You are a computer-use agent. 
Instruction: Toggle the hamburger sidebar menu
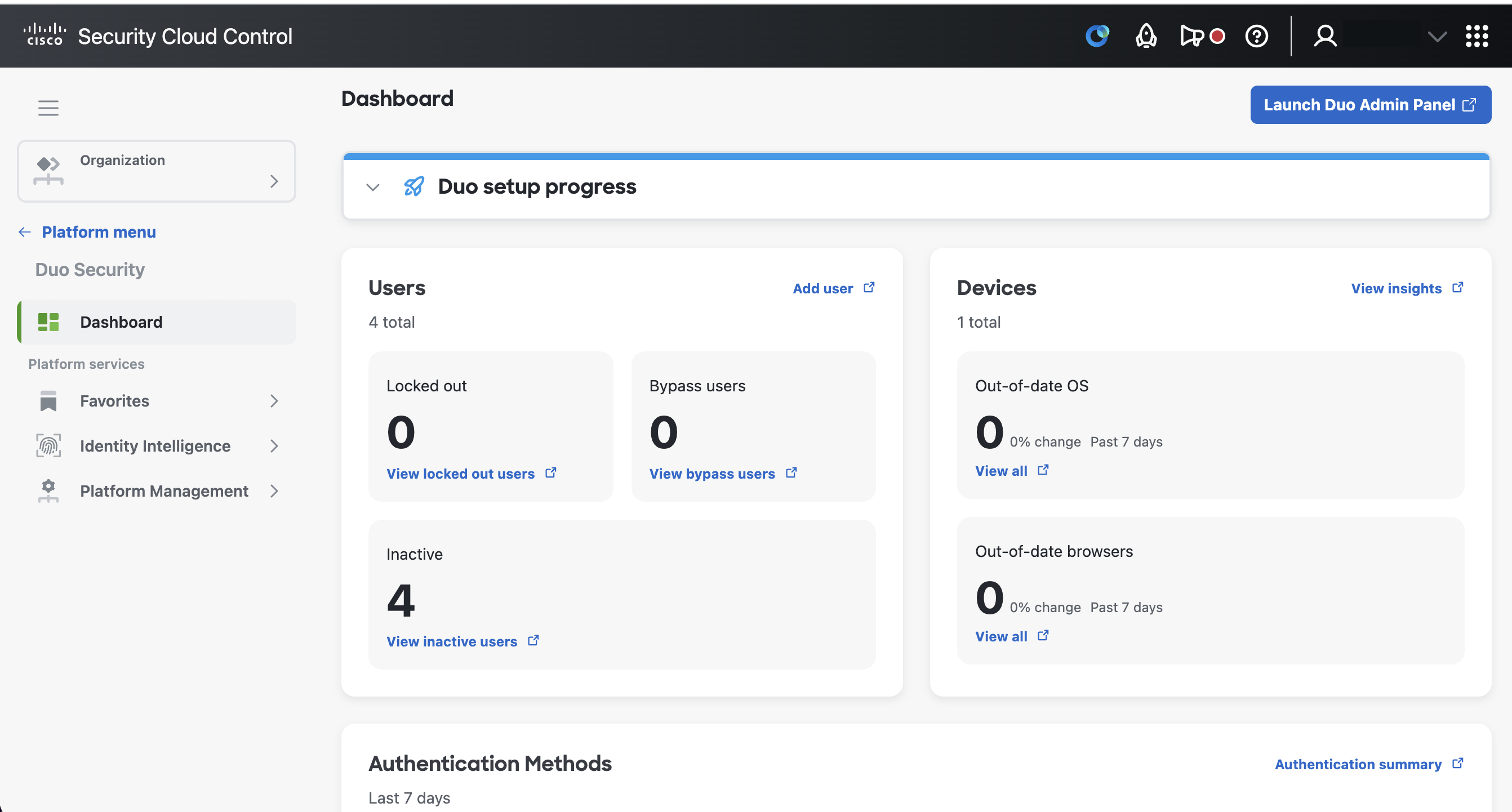pyautogui.click(x=48, y=108)
